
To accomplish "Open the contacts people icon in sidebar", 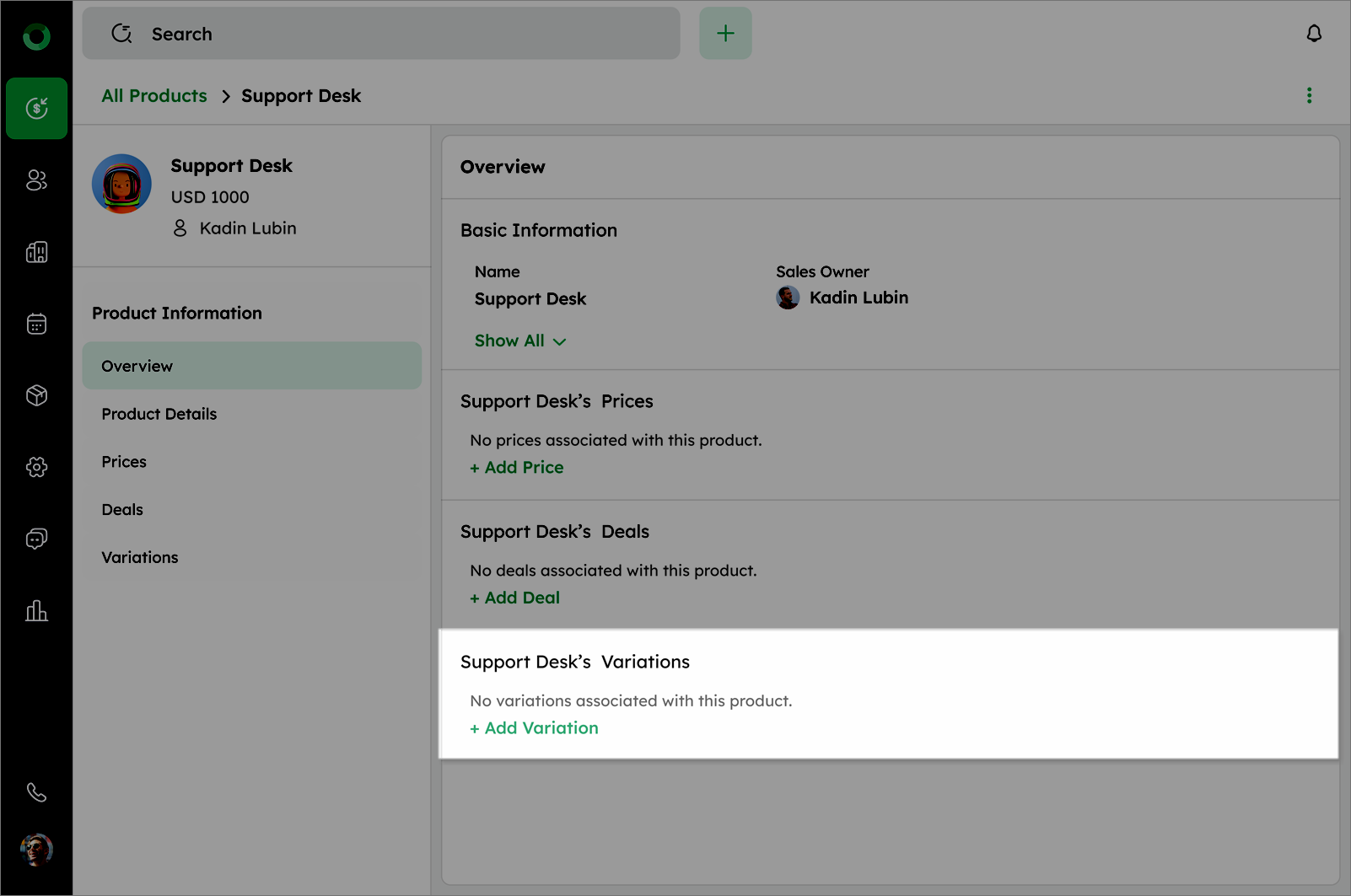I will pyautogui.click(x=36, y=180).
